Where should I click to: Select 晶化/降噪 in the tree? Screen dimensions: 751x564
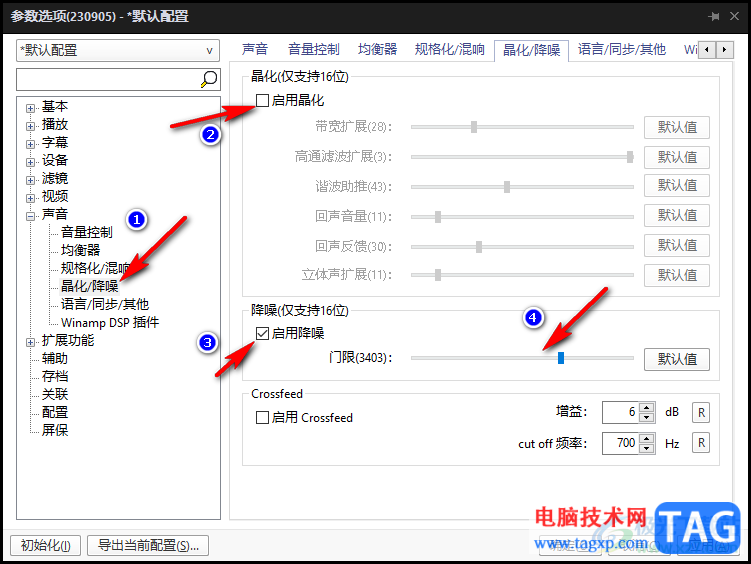(x=90, y=286)
